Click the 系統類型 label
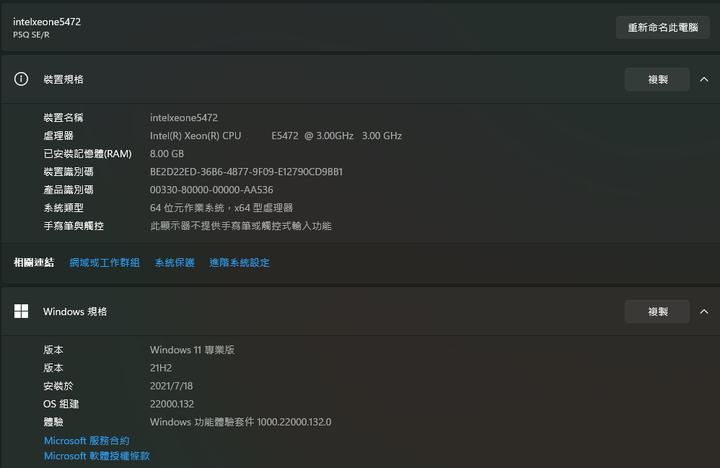720x468 pixels. point(63,208)
